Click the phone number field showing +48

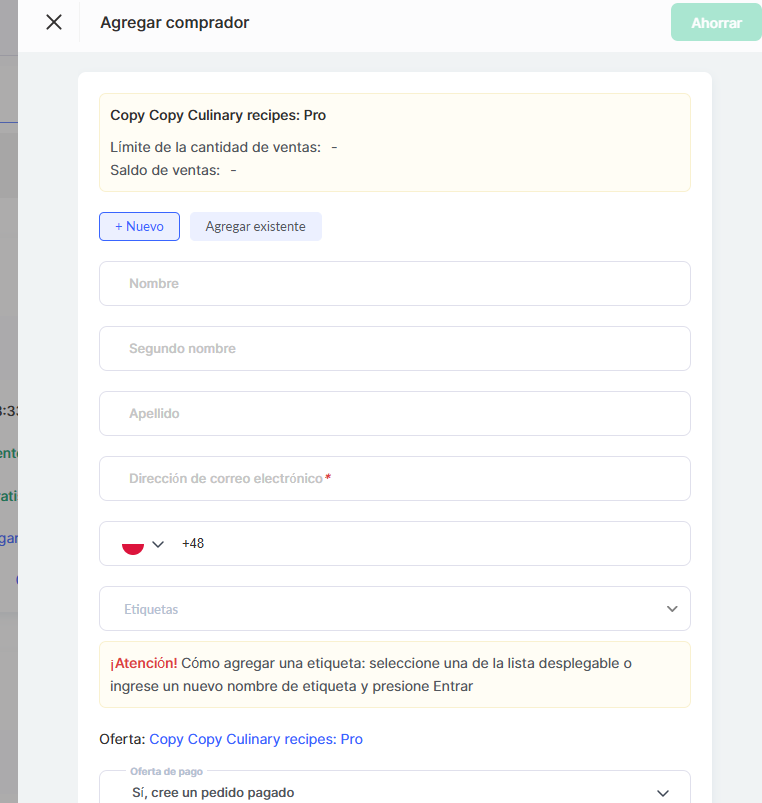pyautogui.click(x=430, y=544)
